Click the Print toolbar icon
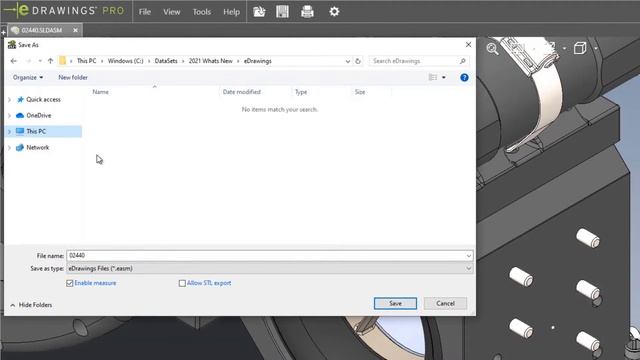 (x=307, y=12)
